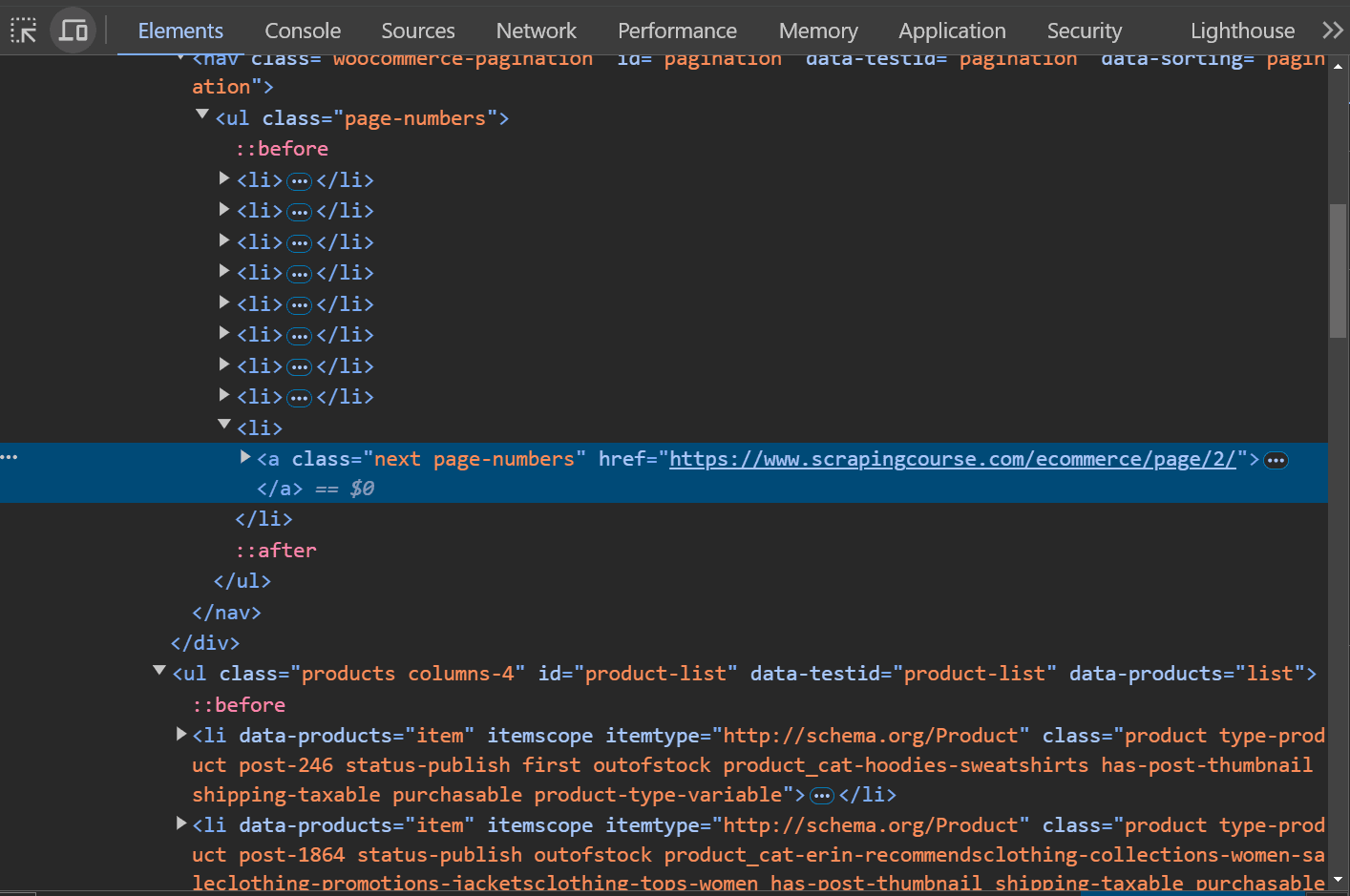Expand ellipsis badge of post-246 product item

821,796
